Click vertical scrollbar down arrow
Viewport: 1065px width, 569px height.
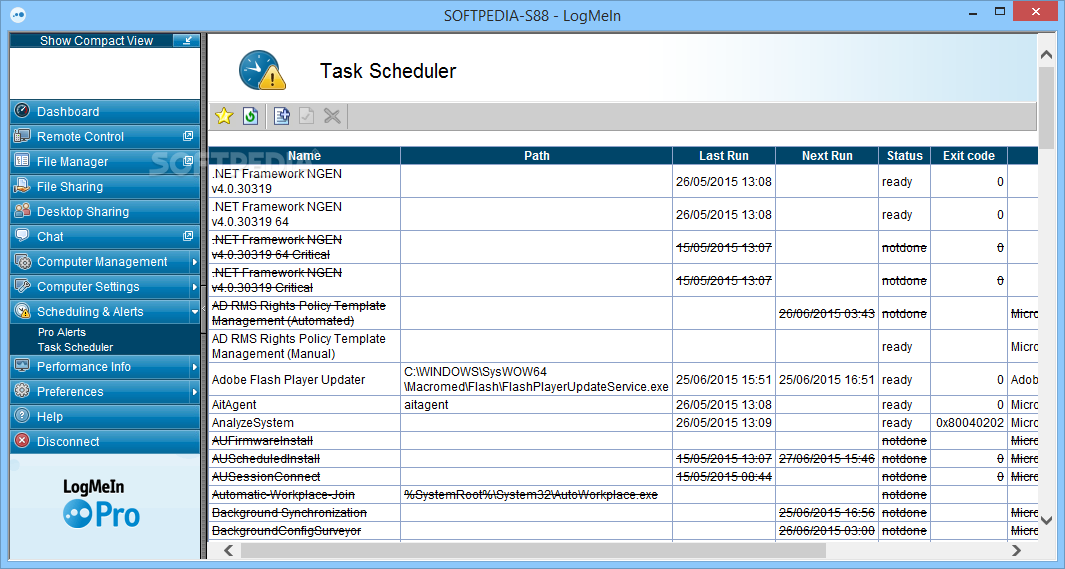pos(1047,521)
